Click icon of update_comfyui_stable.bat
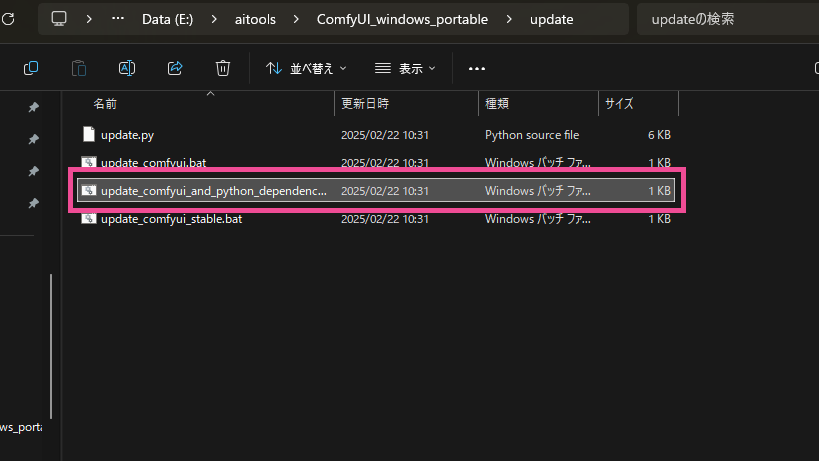 pyautogui.click(x=89, y=218)
